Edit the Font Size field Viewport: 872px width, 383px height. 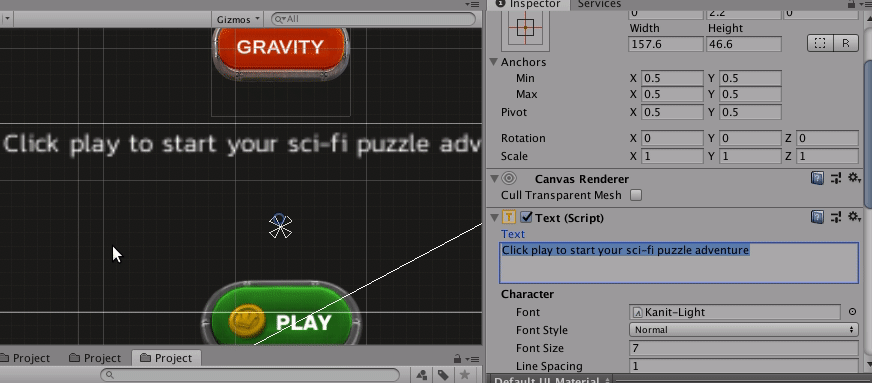point(744,348)
